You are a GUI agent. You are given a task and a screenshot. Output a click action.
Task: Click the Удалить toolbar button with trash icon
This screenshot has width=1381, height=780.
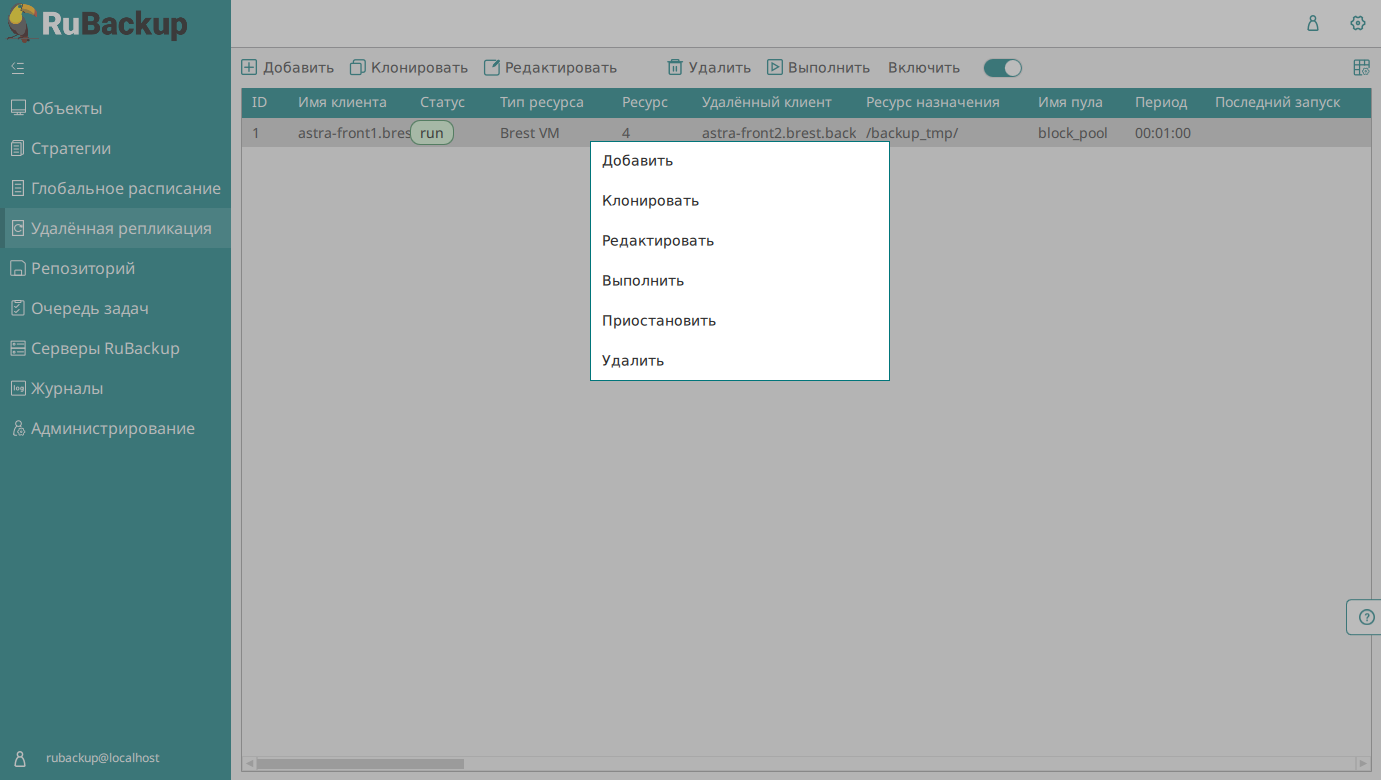709,68
